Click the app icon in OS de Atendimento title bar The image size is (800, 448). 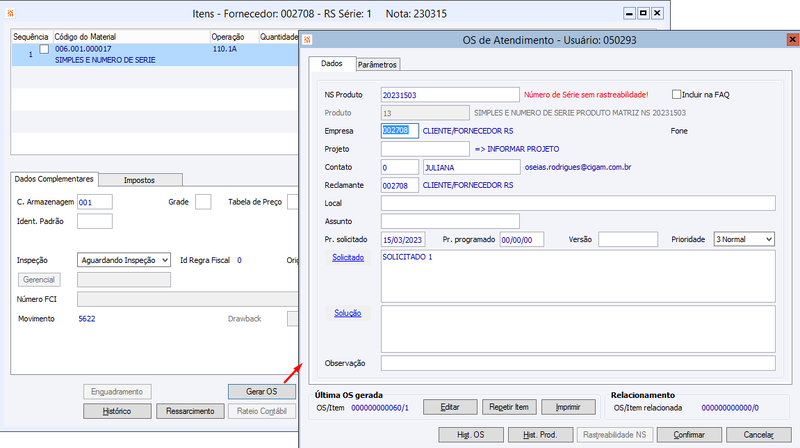click(x=307, y=40)
